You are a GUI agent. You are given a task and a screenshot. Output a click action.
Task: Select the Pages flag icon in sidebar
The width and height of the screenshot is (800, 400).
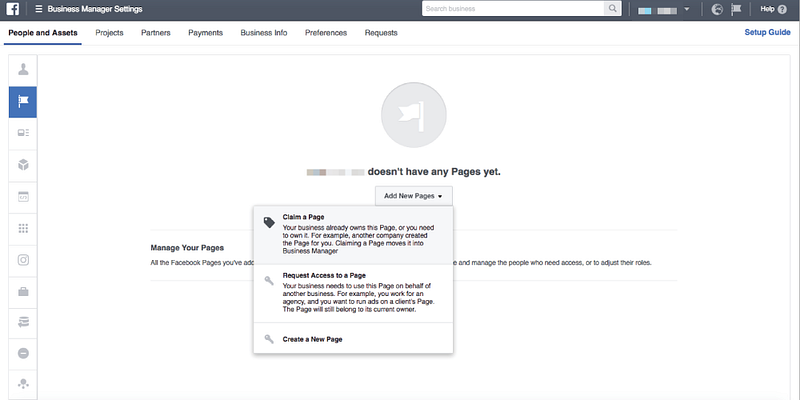23,102
